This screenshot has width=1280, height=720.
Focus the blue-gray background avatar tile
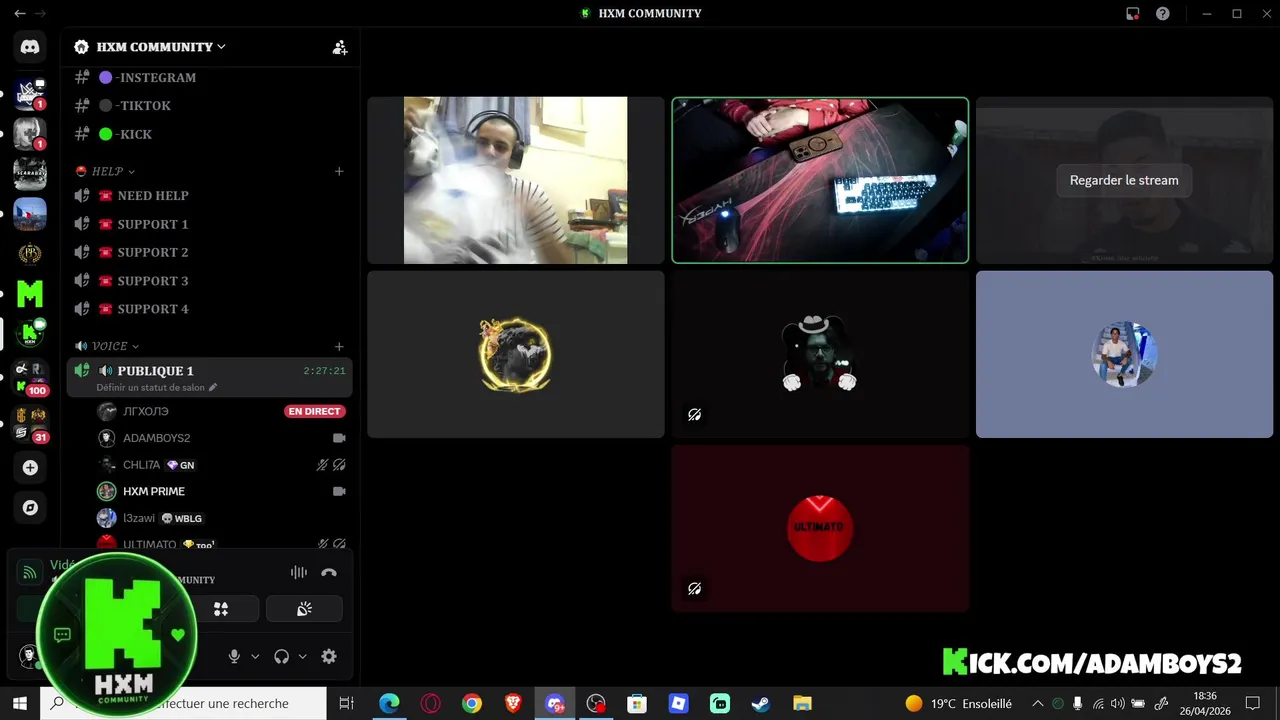coord(1124,354)
